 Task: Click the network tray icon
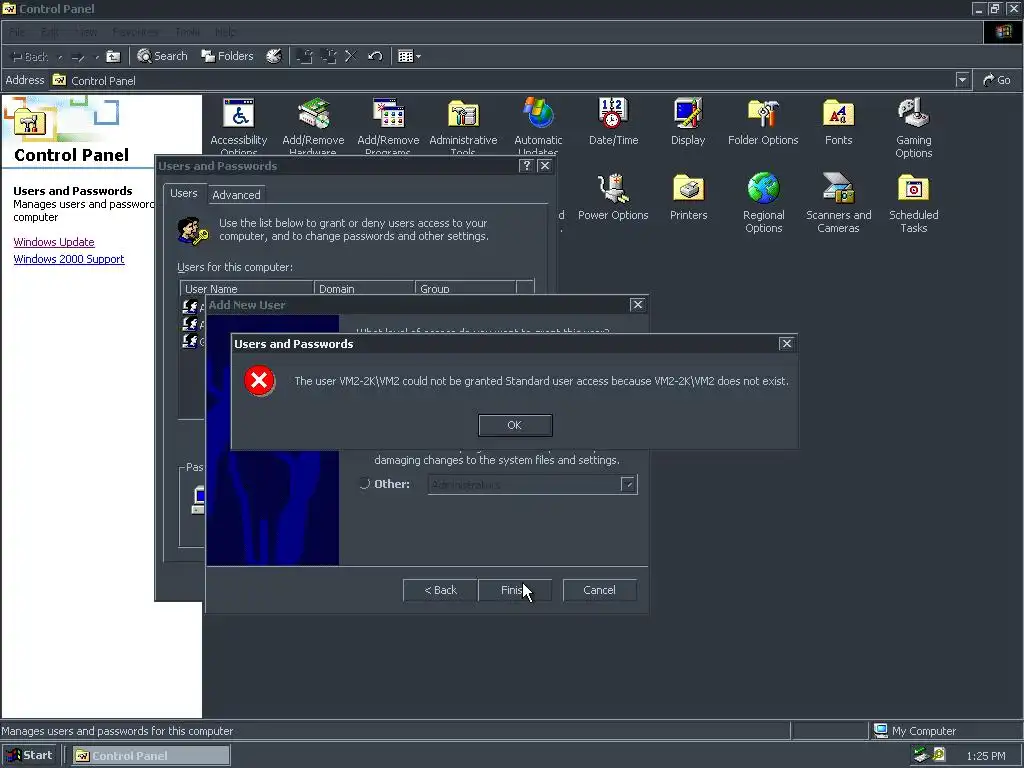[921, 756]
